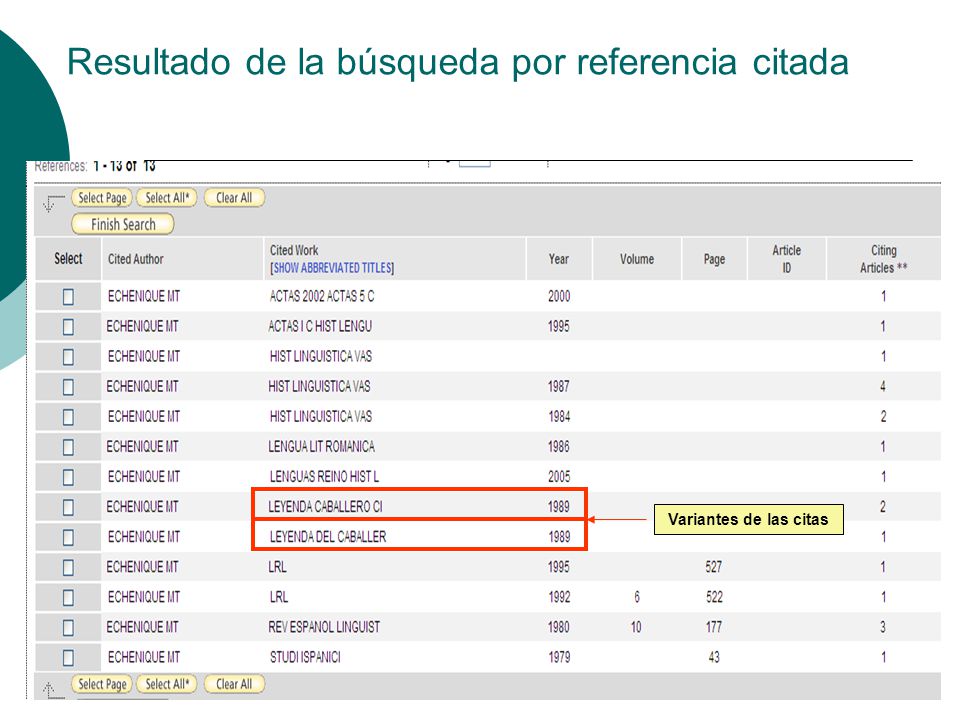
Task: Click Select All* below the results table
Action: pos(167,684)
